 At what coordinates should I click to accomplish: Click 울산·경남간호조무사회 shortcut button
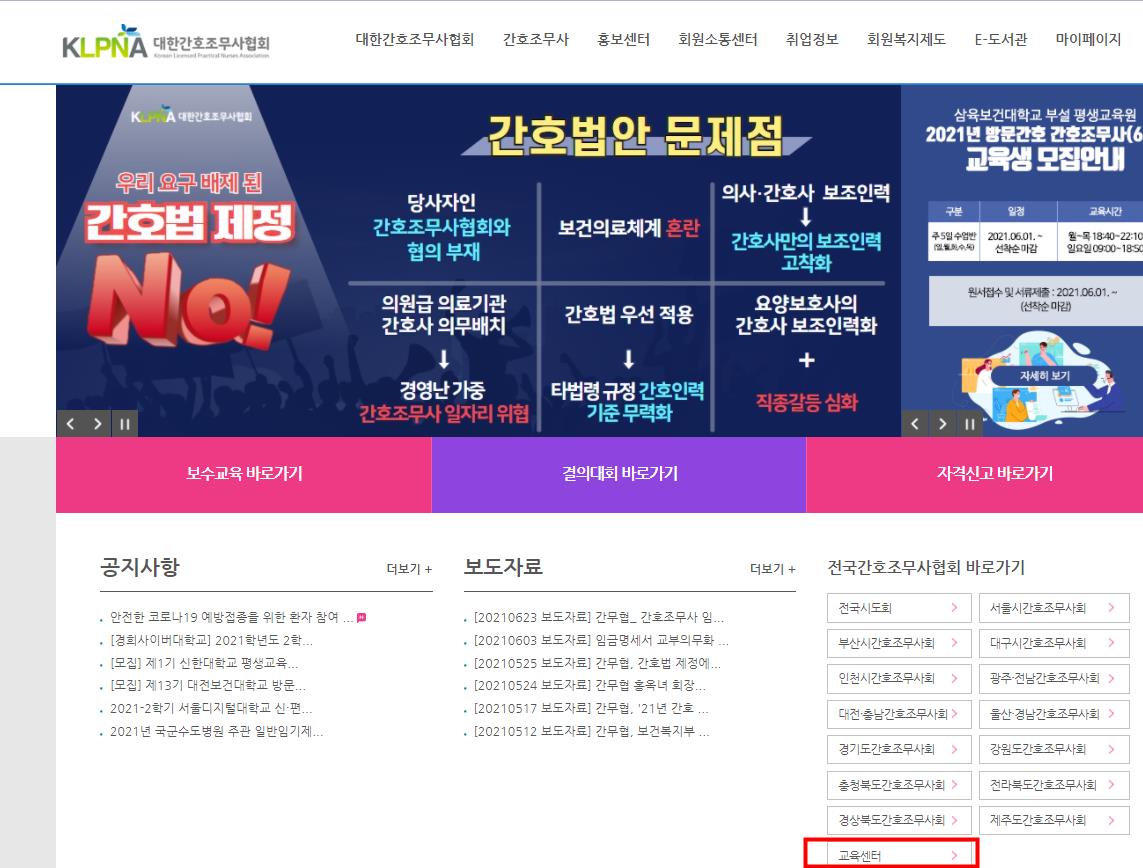pos(1054,714)
